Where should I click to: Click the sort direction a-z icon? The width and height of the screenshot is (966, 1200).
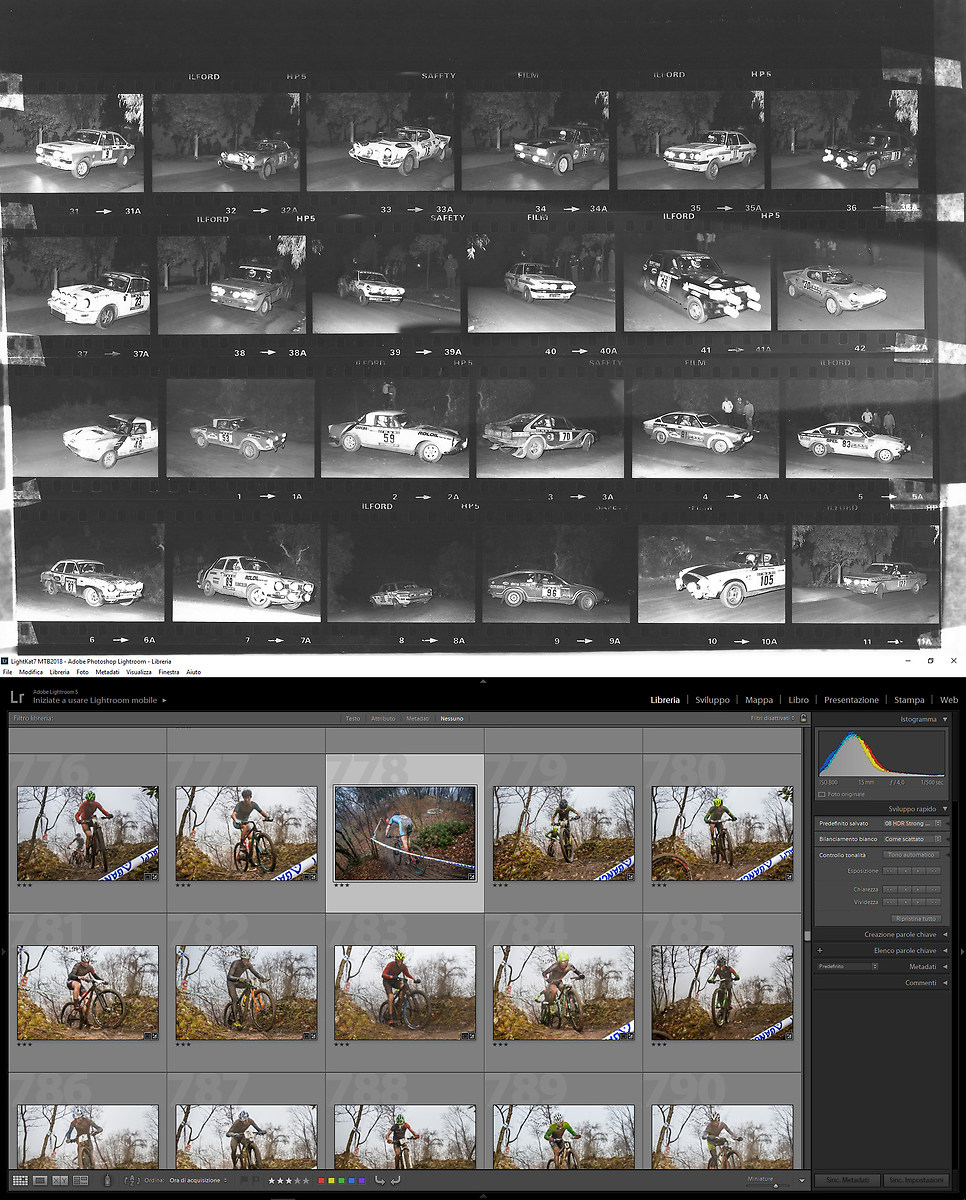(132, 1181)
